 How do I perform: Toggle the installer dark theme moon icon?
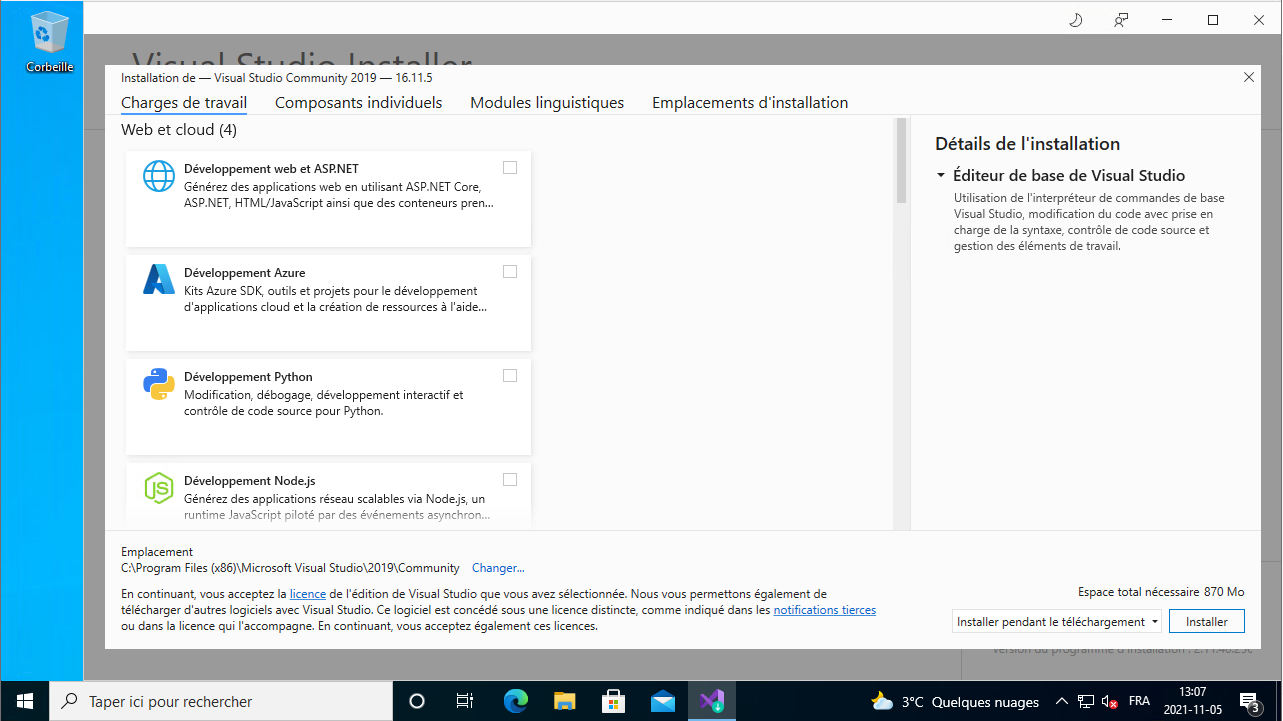point(1076,20)
